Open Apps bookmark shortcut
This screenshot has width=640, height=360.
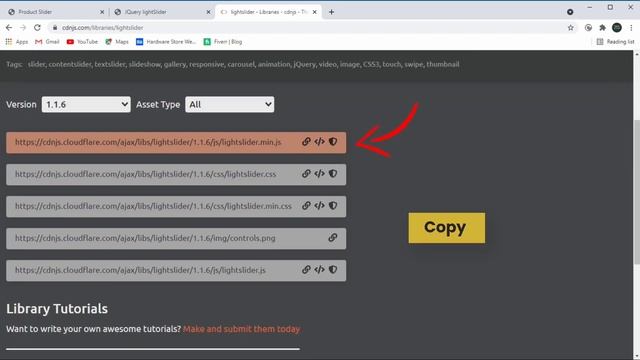pyautogui.click(x=17, y=42)
